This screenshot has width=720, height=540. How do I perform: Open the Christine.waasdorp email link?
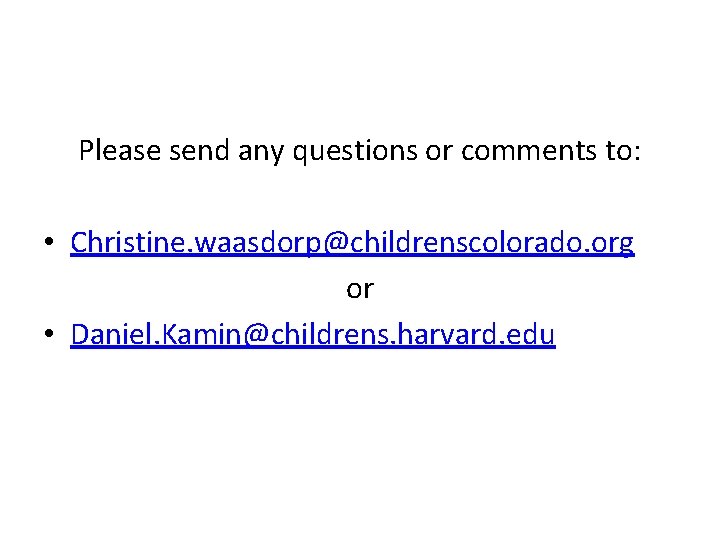point(352,243)
